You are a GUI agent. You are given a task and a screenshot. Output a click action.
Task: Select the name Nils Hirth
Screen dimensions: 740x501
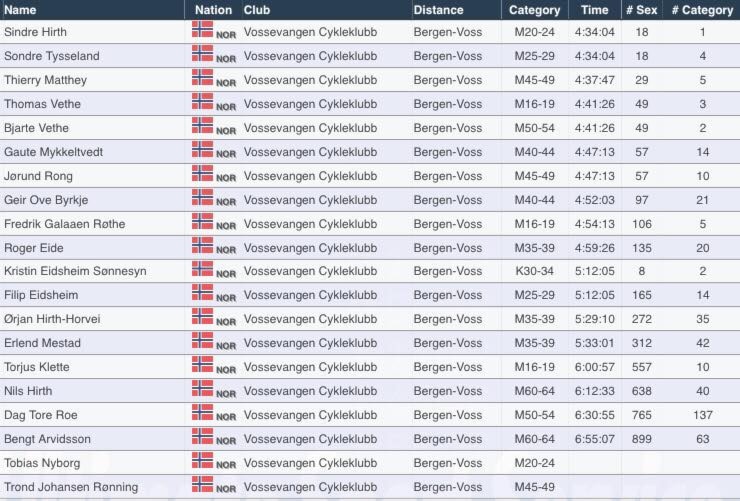pos(28,391)
